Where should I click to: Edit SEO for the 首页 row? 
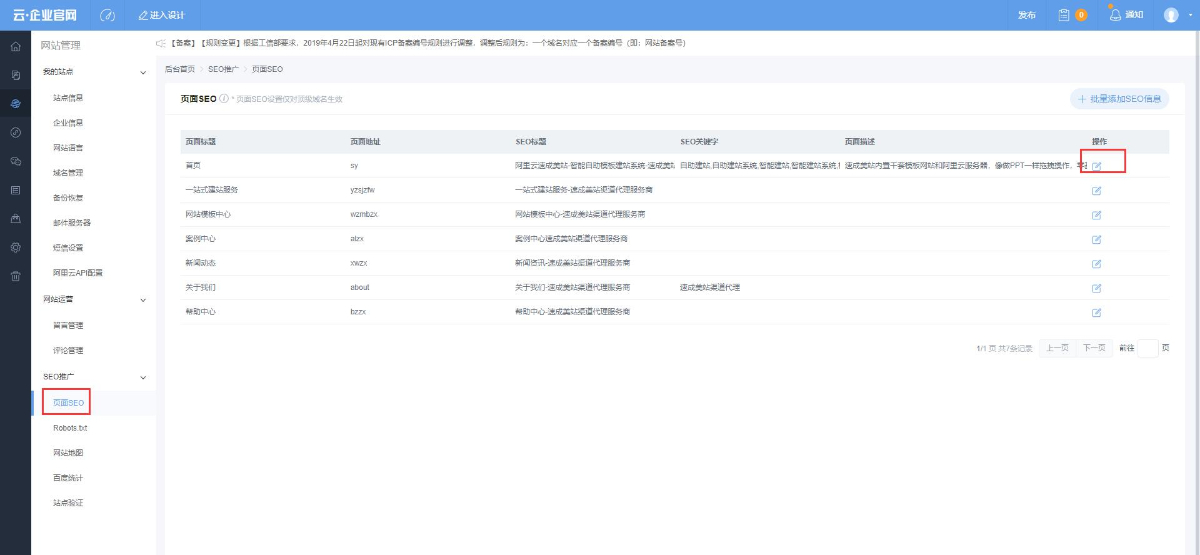[1096, 166]
